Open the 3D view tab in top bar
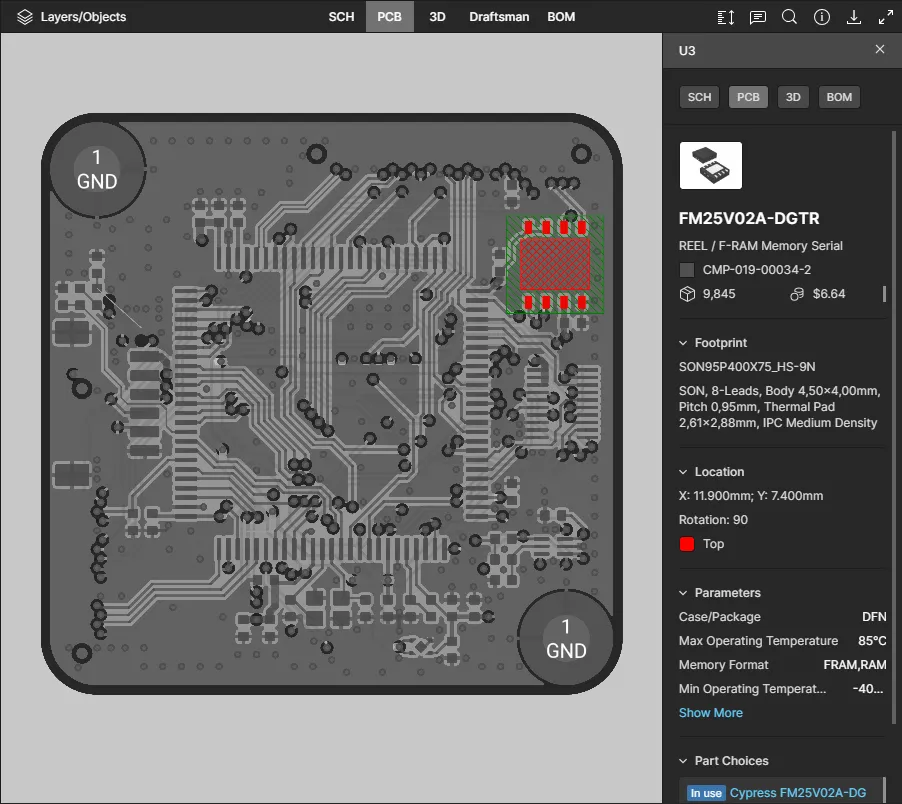This screenshot has height=804, width=902. [x=437, y=17]
